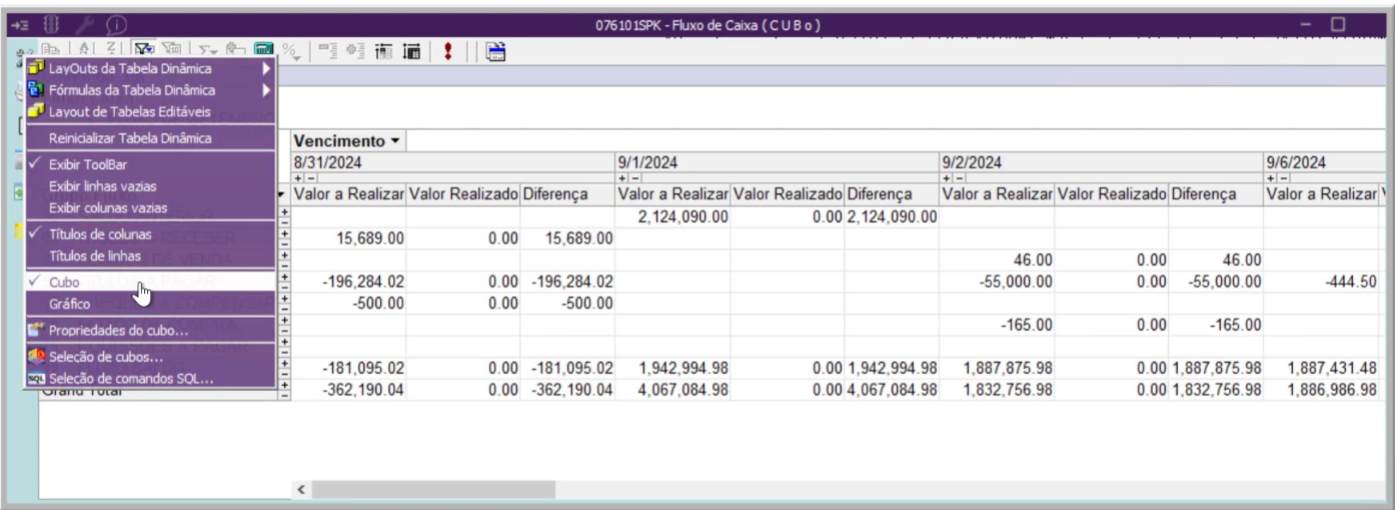Click the traffic light icon in title bar

point(52,23)
